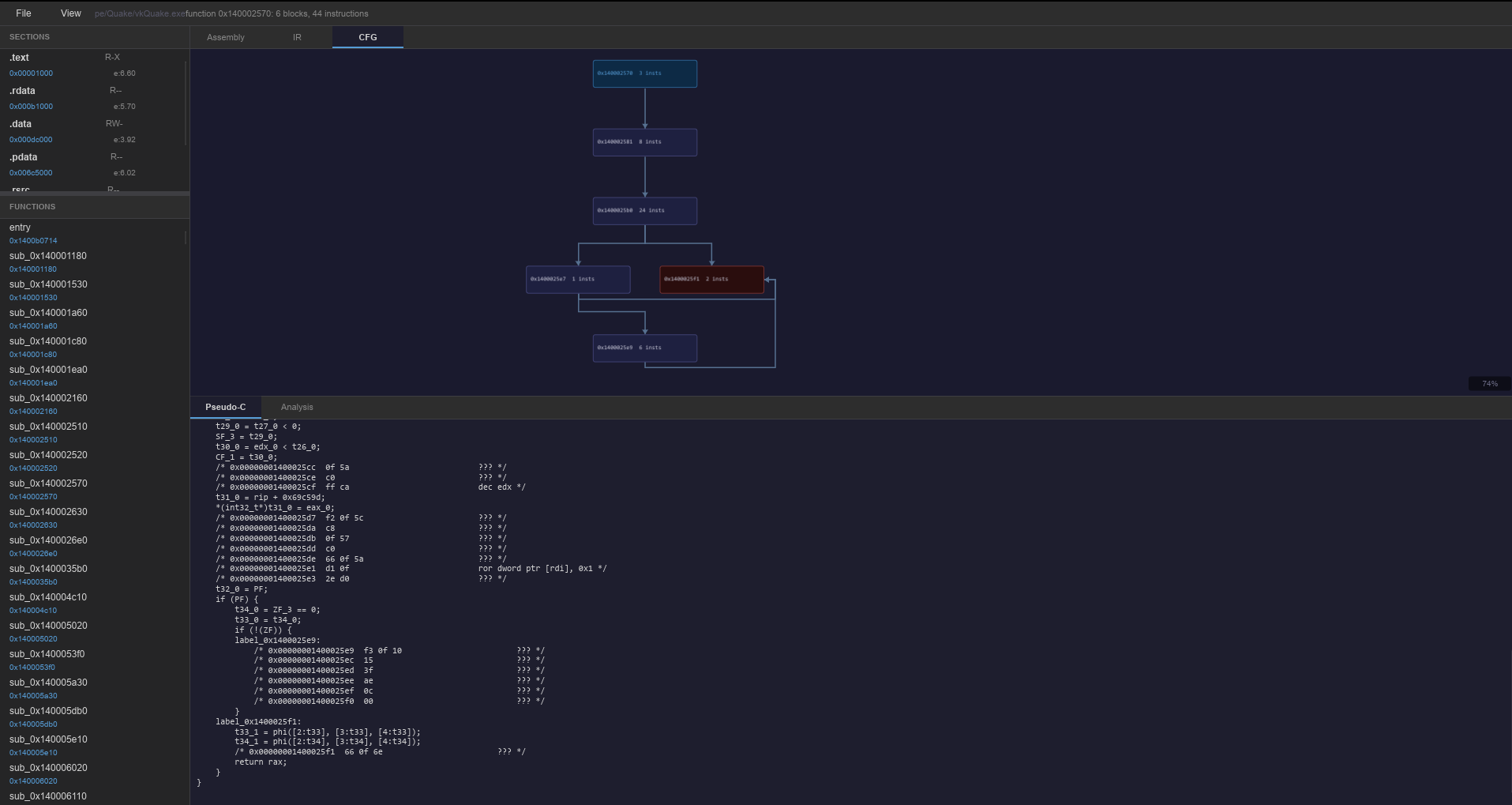Click the FUNCTIONS panel header
This screenshot has width=1512, height=805.
click(x=95, y=207)
